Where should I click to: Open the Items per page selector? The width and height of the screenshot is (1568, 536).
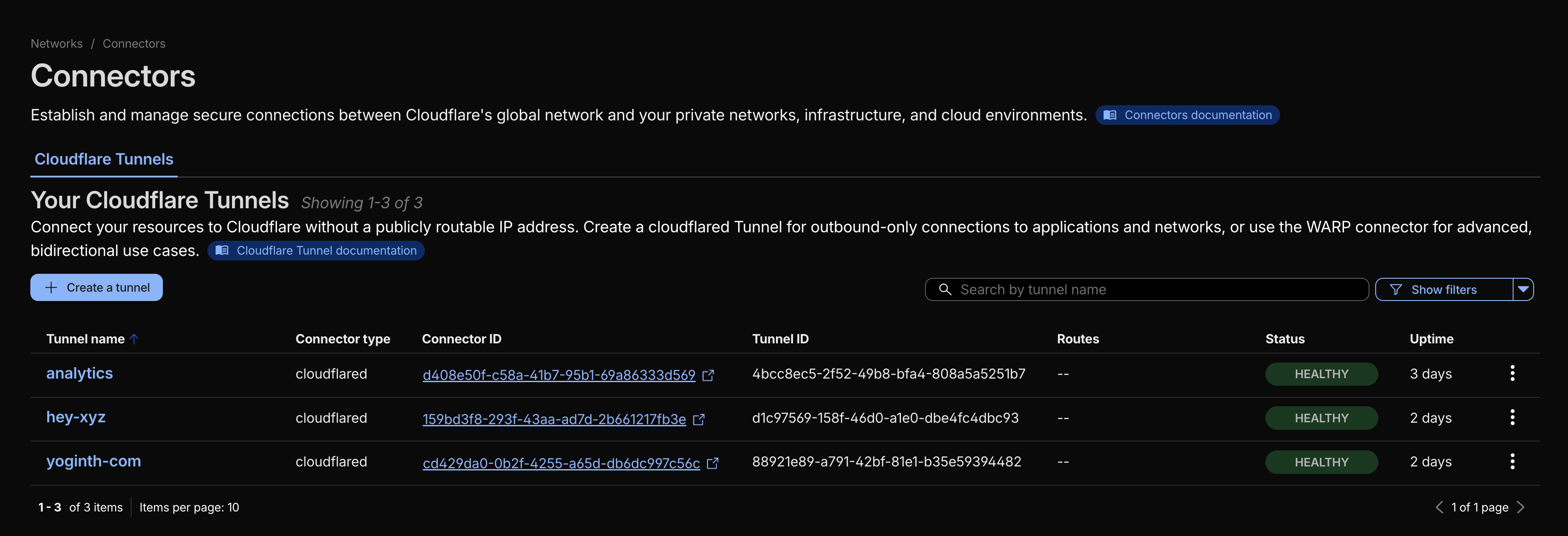point(189,507)
